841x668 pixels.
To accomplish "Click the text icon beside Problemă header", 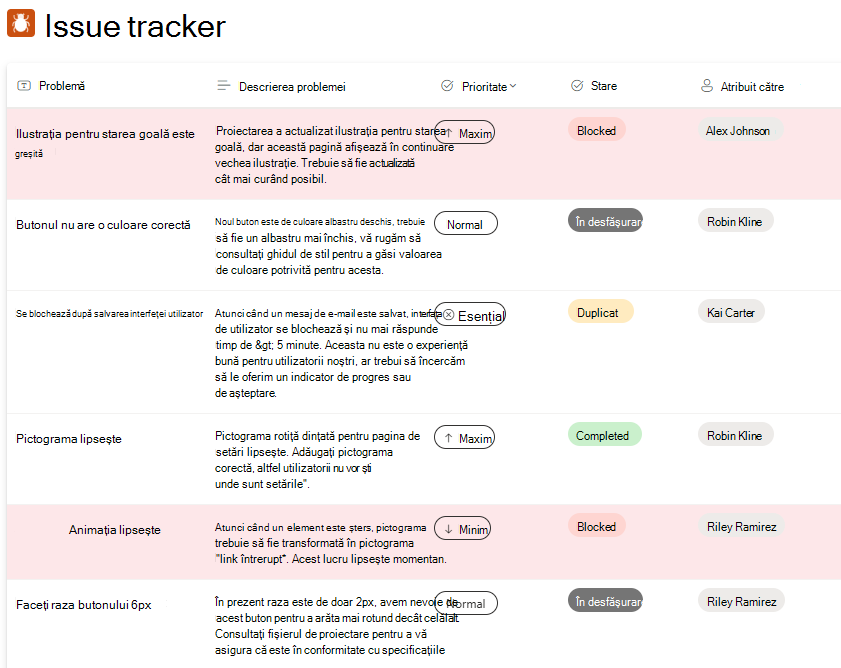I will pos(24,86).
